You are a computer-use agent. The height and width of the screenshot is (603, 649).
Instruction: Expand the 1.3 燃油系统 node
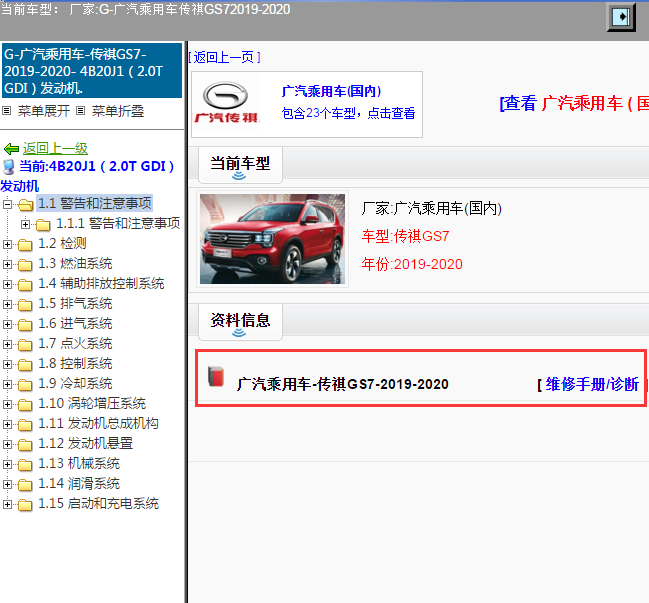[7, 264]
